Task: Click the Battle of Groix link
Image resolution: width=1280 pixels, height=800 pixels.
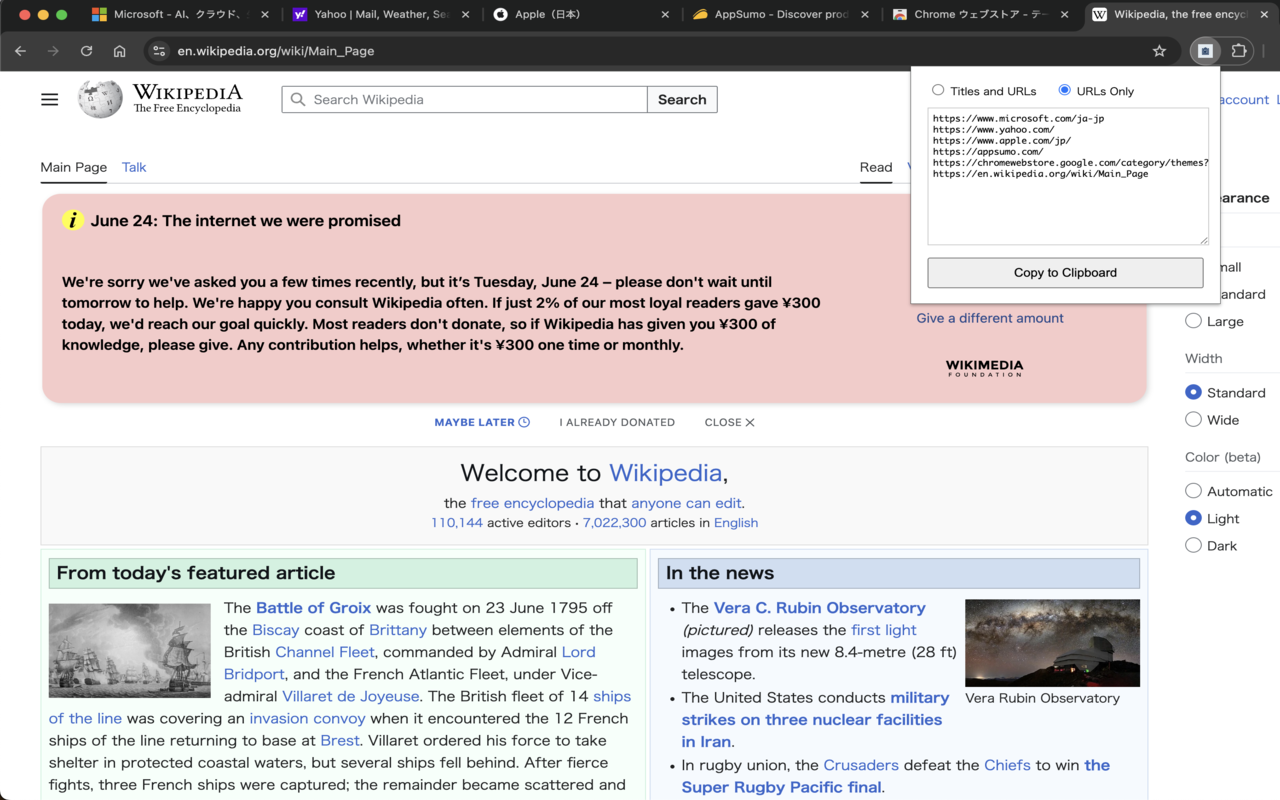Action: click(x=313, y=608)
